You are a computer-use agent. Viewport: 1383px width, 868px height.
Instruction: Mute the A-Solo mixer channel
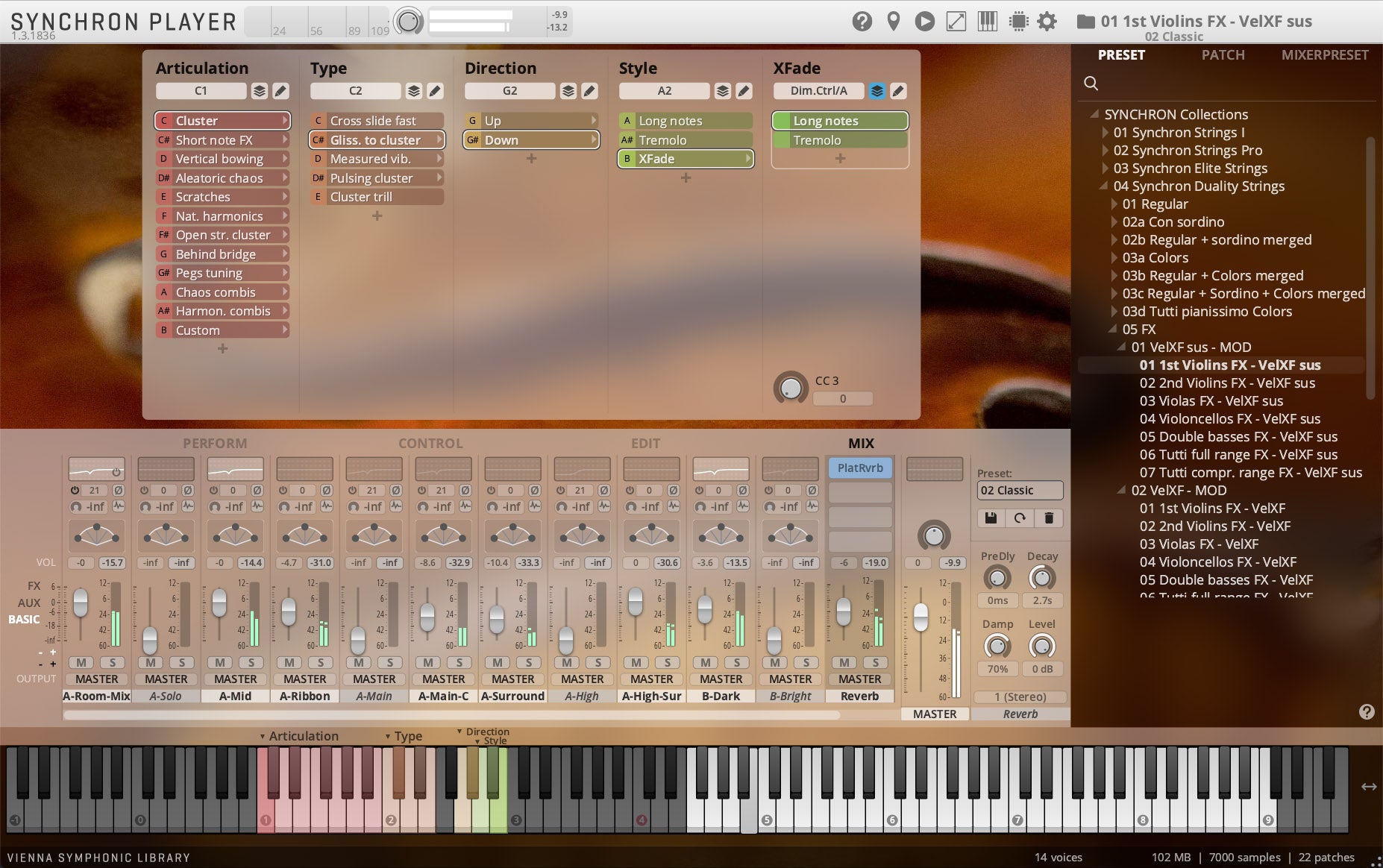pyautogui.click(x=149, y=662)
